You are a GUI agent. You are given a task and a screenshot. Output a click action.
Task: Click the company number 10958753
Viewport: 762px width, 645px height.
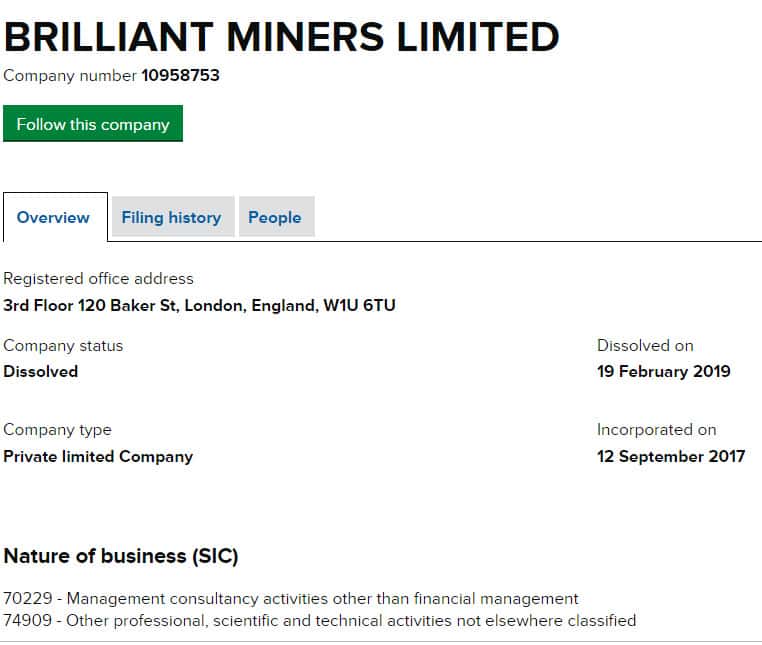pyautogui.click(x=180, y=75)
